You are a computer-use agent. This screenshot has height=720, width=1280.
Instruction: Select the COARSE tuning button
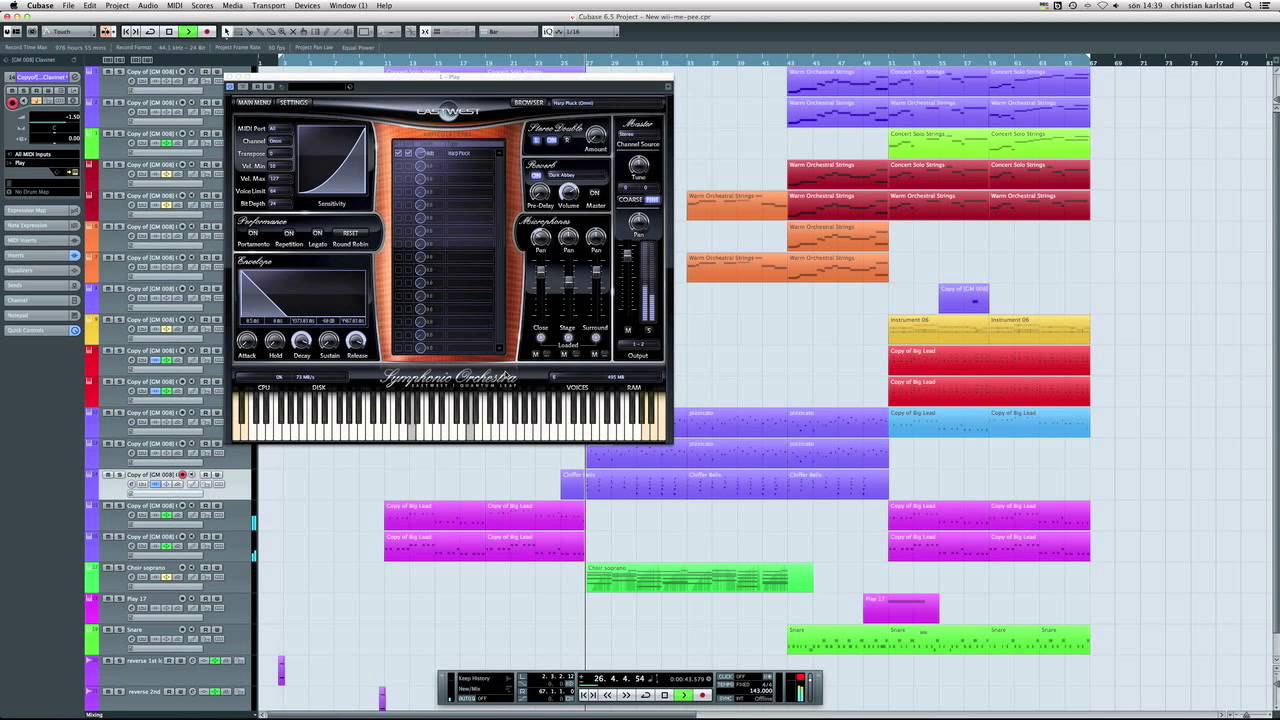coord(631,199)
